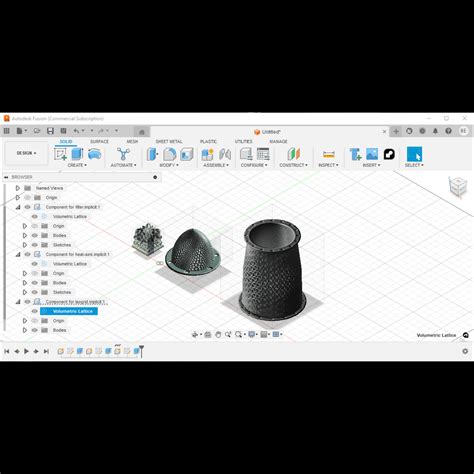Expand Bodies under the filter component

(x=25, y=235)
